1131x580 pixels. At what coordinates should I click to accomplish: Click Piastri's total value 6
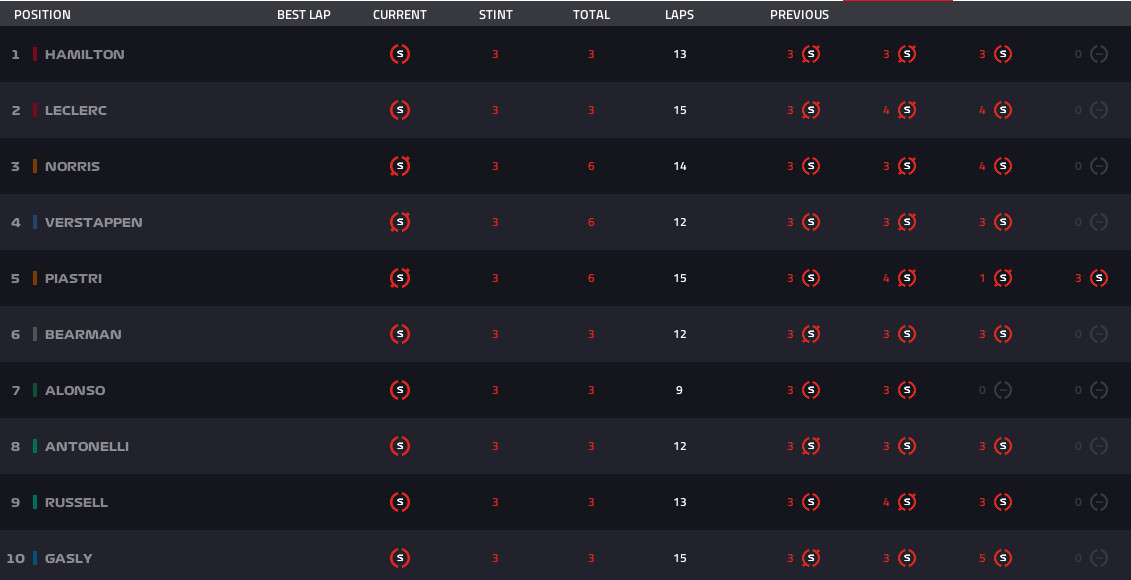(591, 278)
